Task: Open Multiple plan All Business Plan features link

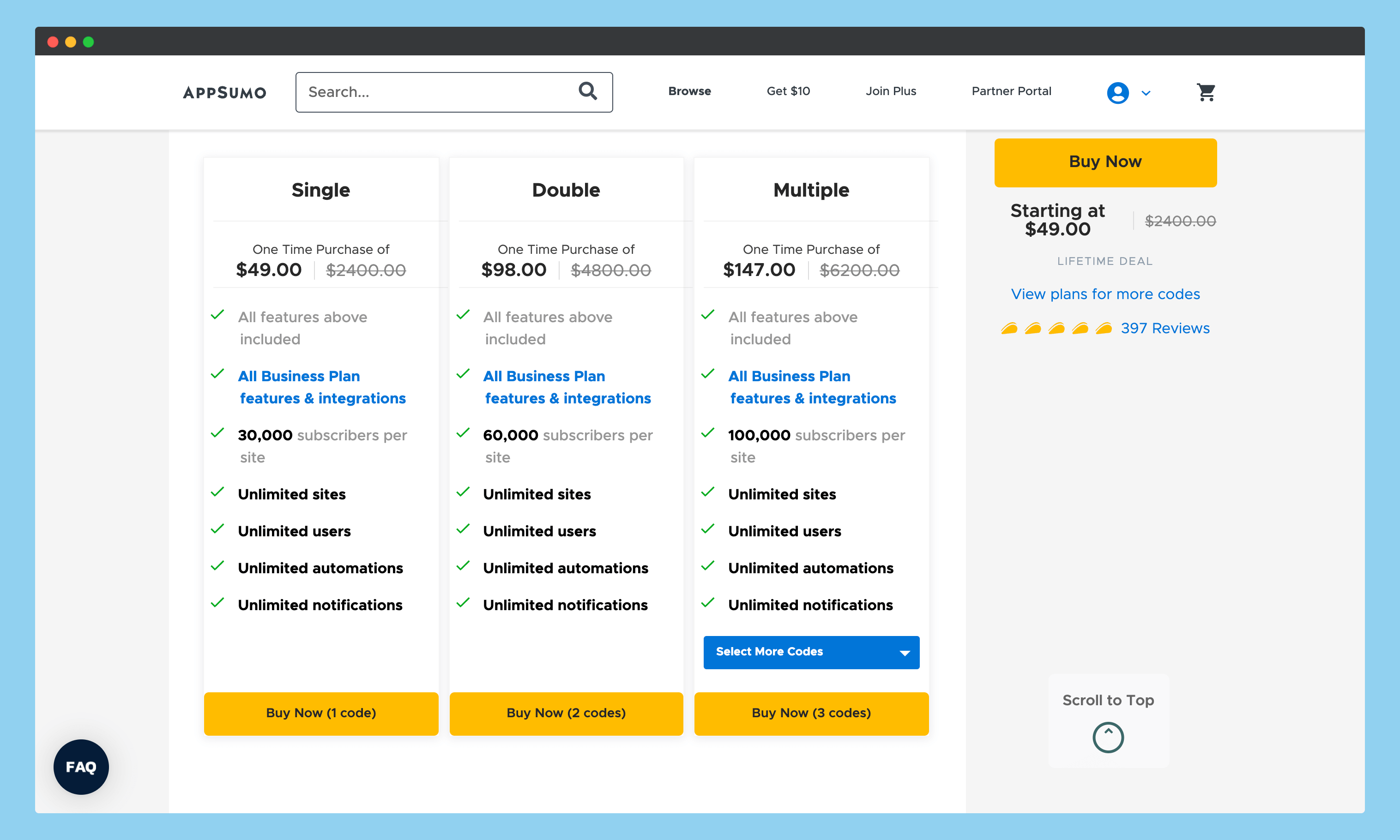Action: pyautogui.click(x=812, y=387)
